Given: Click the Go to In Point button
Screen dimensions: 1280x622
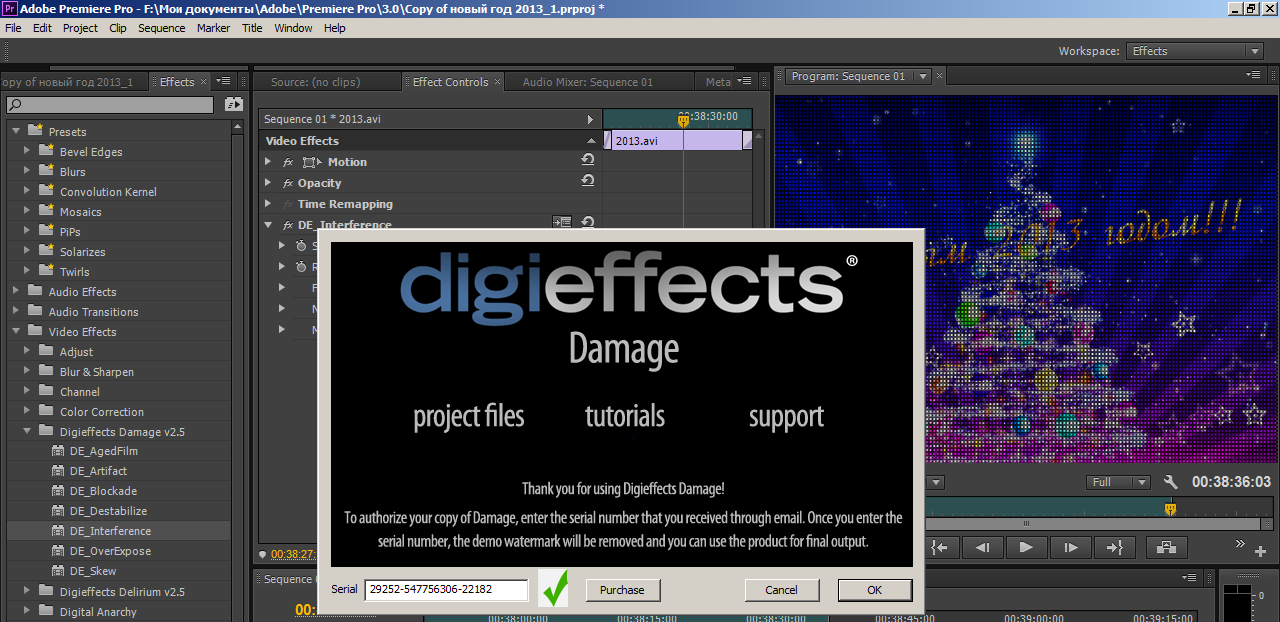Looking at the screenshot, I should [938, 547].
